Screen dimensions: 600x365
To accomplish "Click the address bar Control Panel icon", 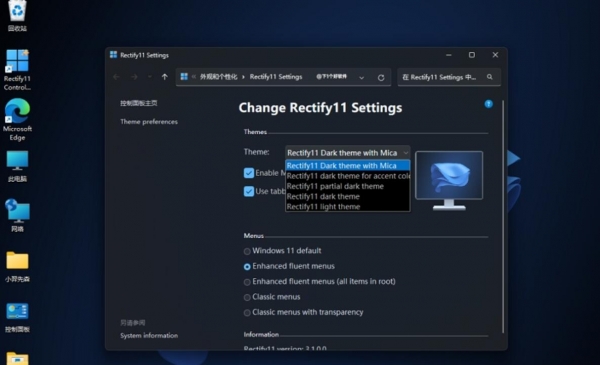I will pyautogui.click(x=184, y=77).
